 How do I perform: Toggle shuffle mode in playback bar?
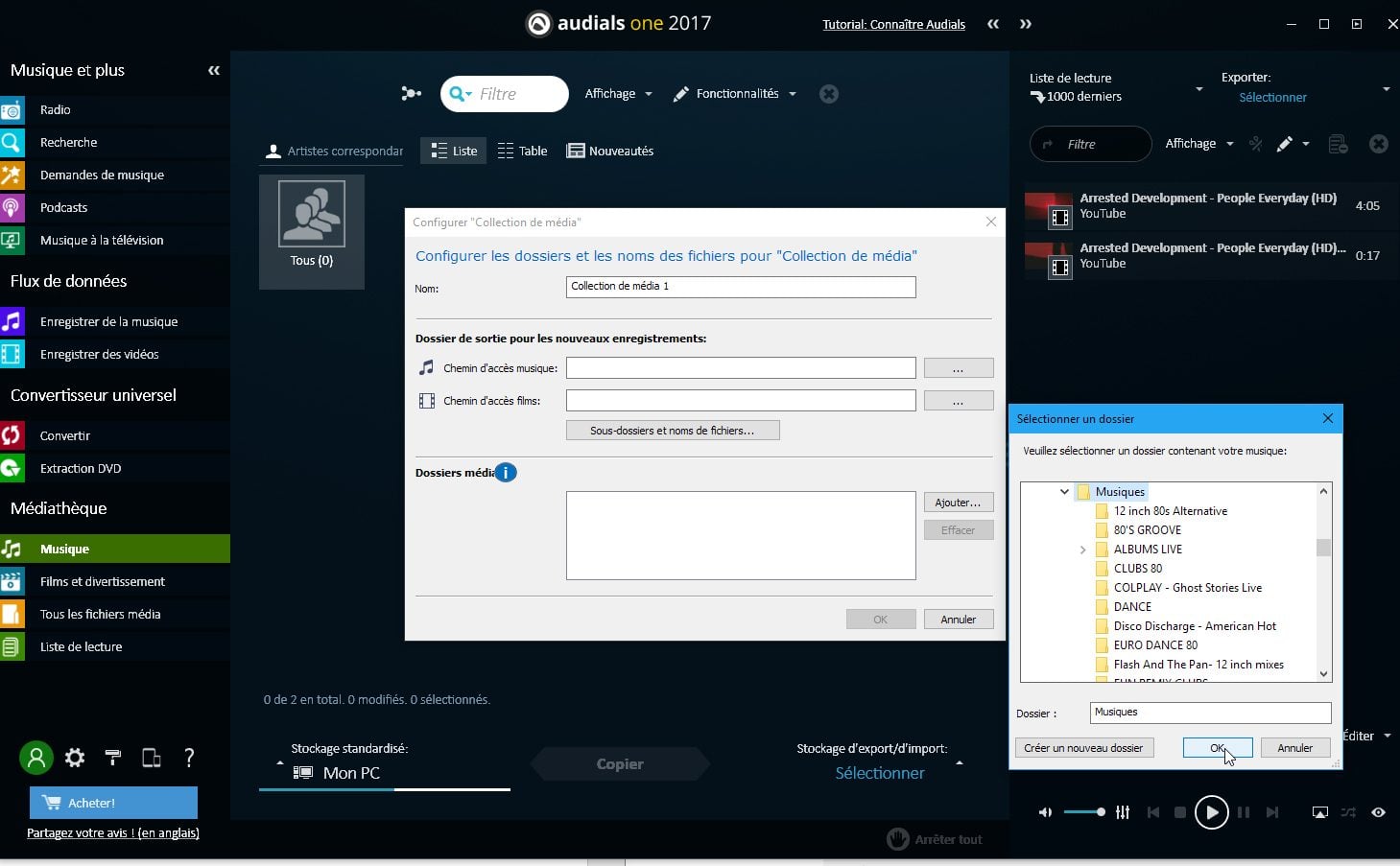(1347, 812)
